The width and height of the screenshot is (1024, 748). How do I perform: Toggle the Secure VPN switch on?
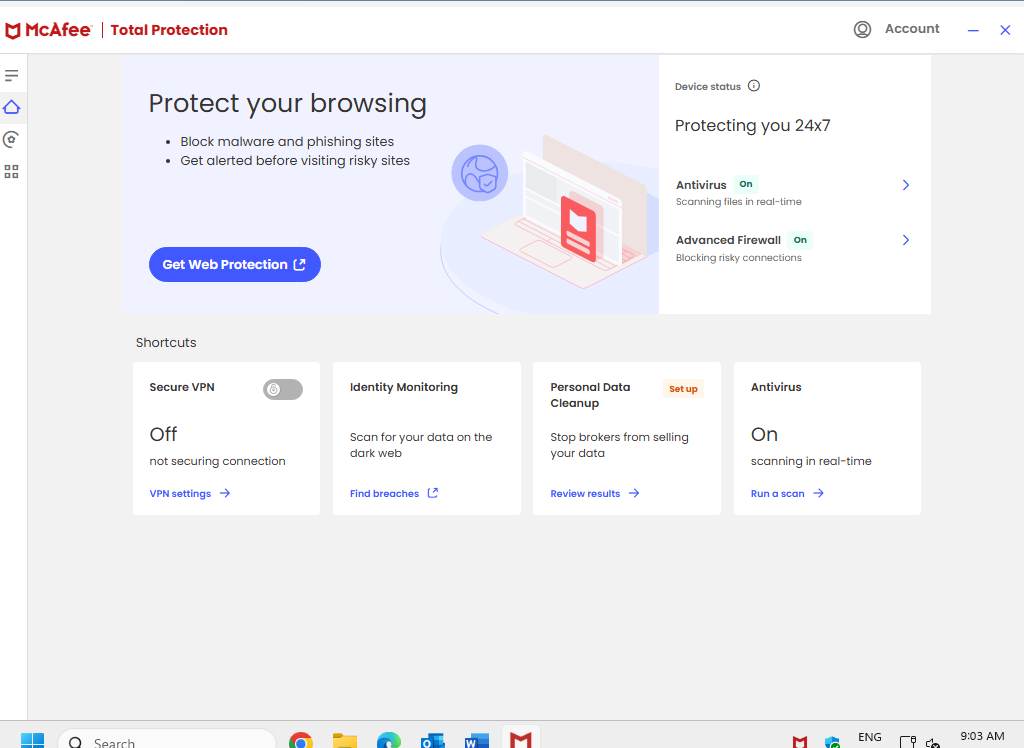(282, 390)
